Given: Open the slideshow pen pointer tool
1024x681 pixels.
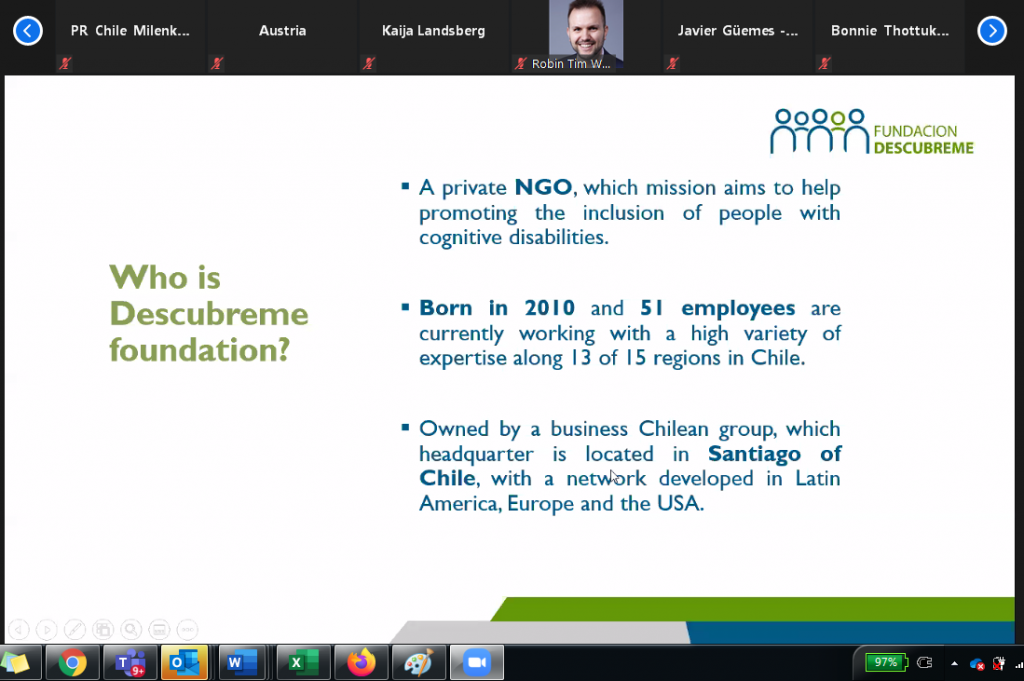Looking at the screenshot, I should [x=74, y=629].
